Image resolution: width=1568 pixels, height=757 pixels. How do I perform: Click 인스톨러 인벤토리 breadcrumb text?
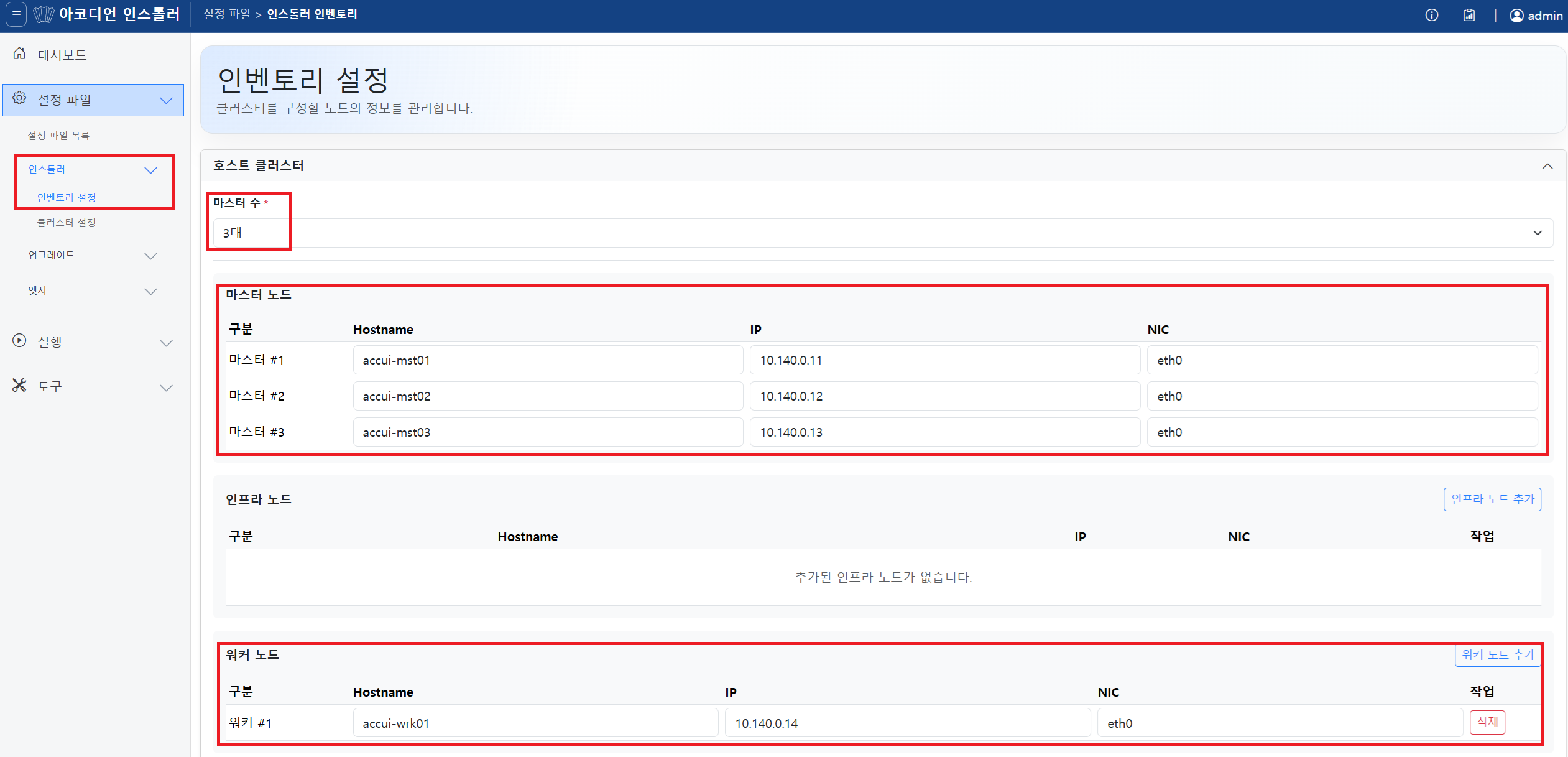(x=312, y=14)
